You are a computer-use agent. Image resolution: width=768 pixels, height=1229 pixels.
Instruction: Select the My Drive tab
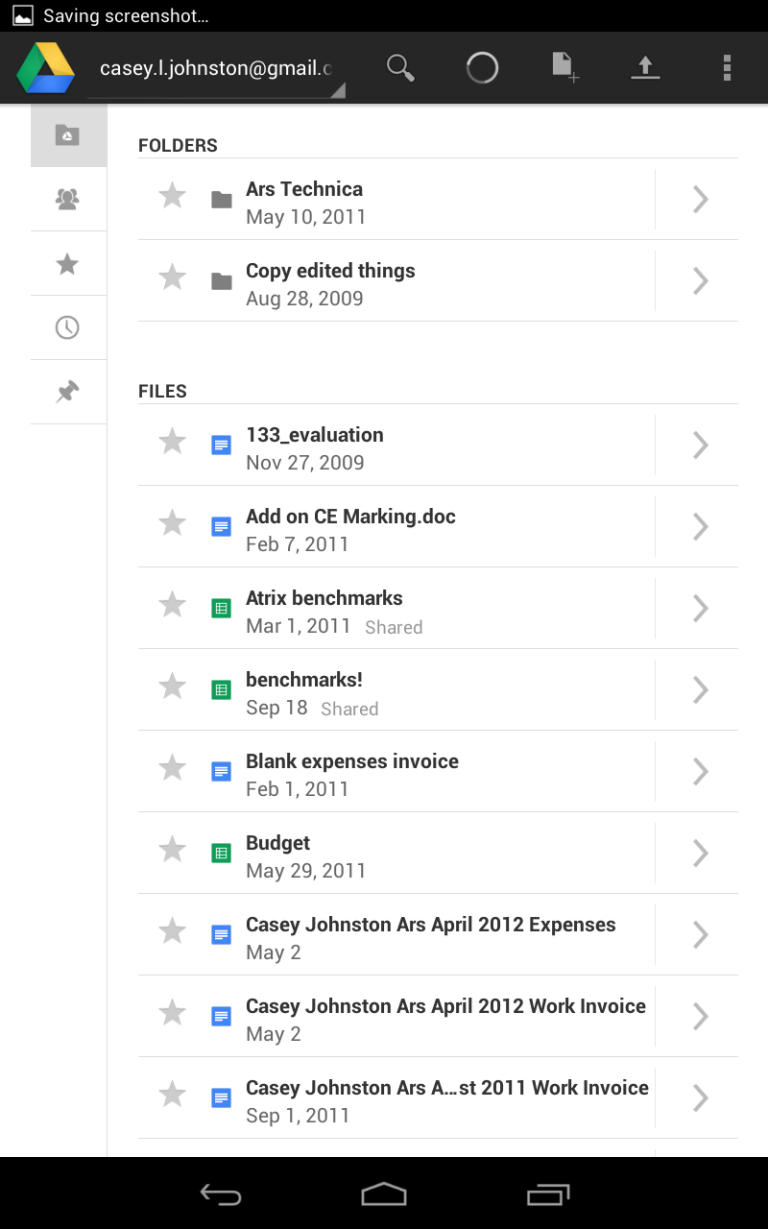click(67, 134)
